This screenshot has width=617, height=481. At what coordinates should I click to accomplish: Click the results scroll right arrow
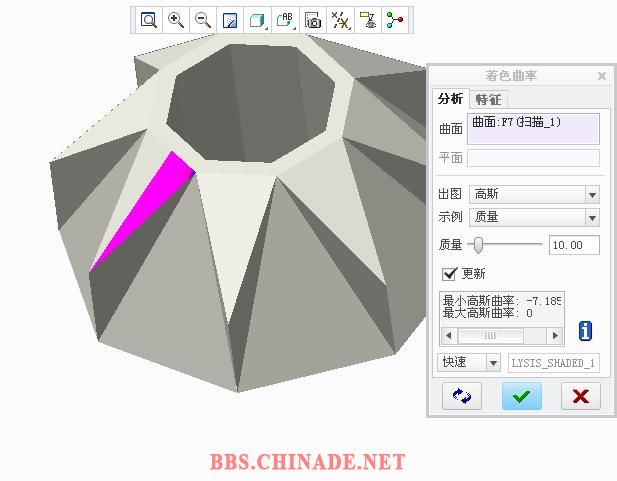[555, 336]
